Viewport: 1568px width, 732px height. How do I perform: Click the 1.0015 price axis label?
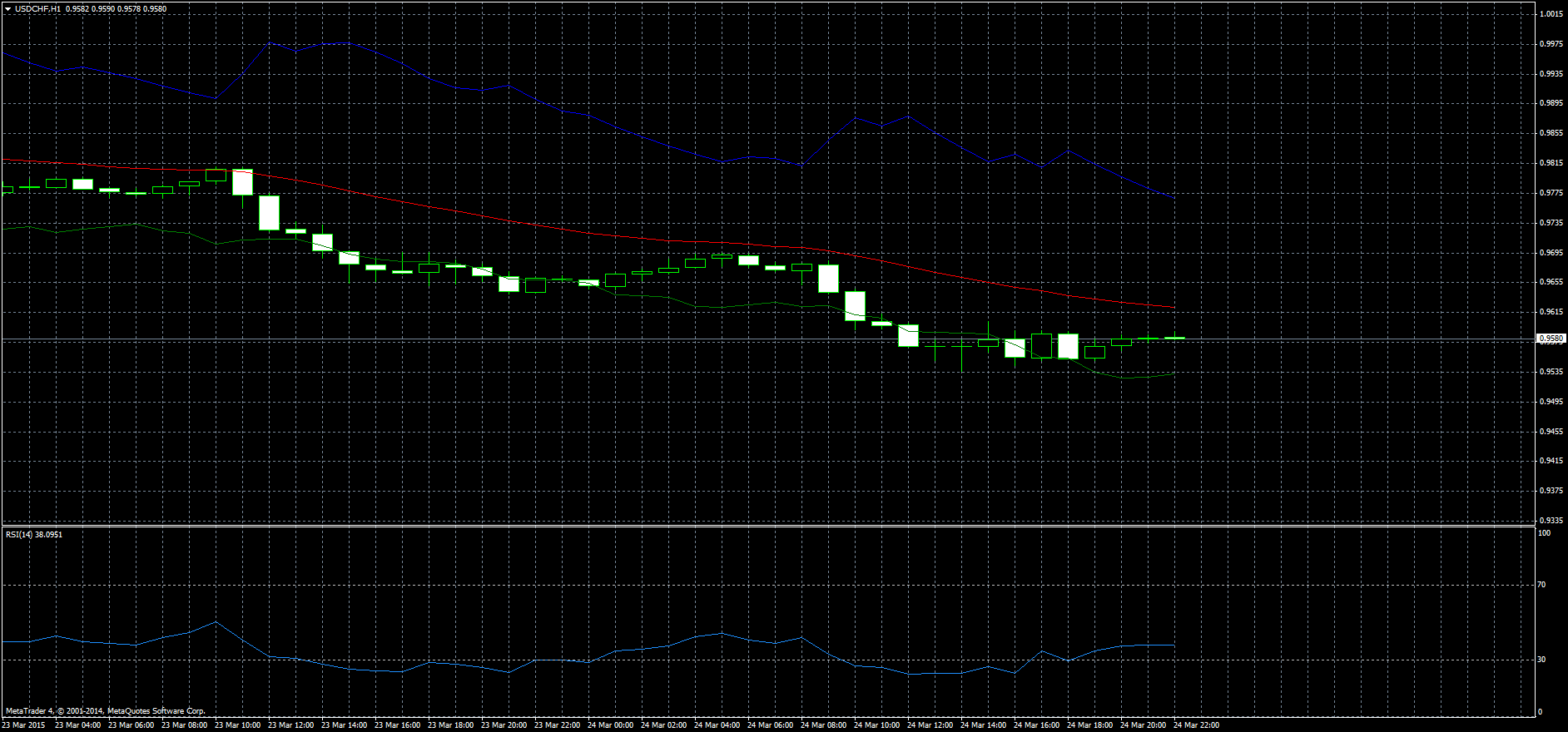(x=1551, y=14)
